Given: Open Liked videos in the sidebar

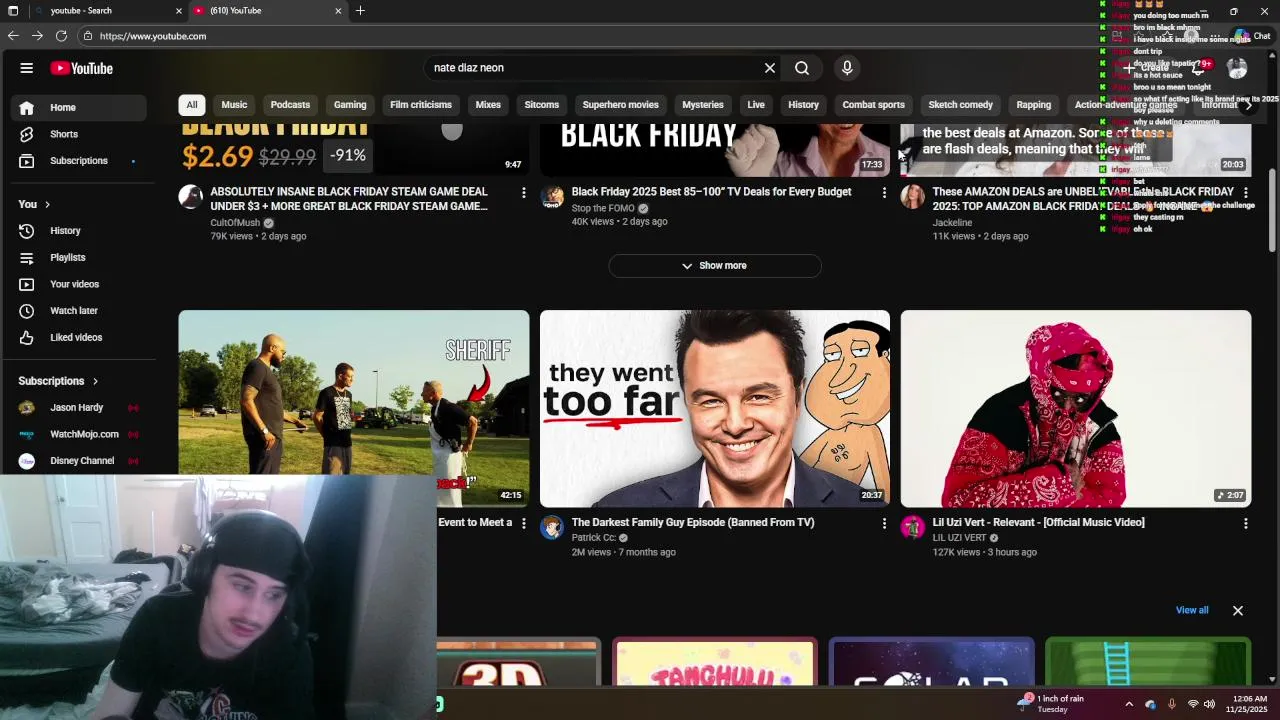Looking at the screenshot, I should [x=79, y=338].
